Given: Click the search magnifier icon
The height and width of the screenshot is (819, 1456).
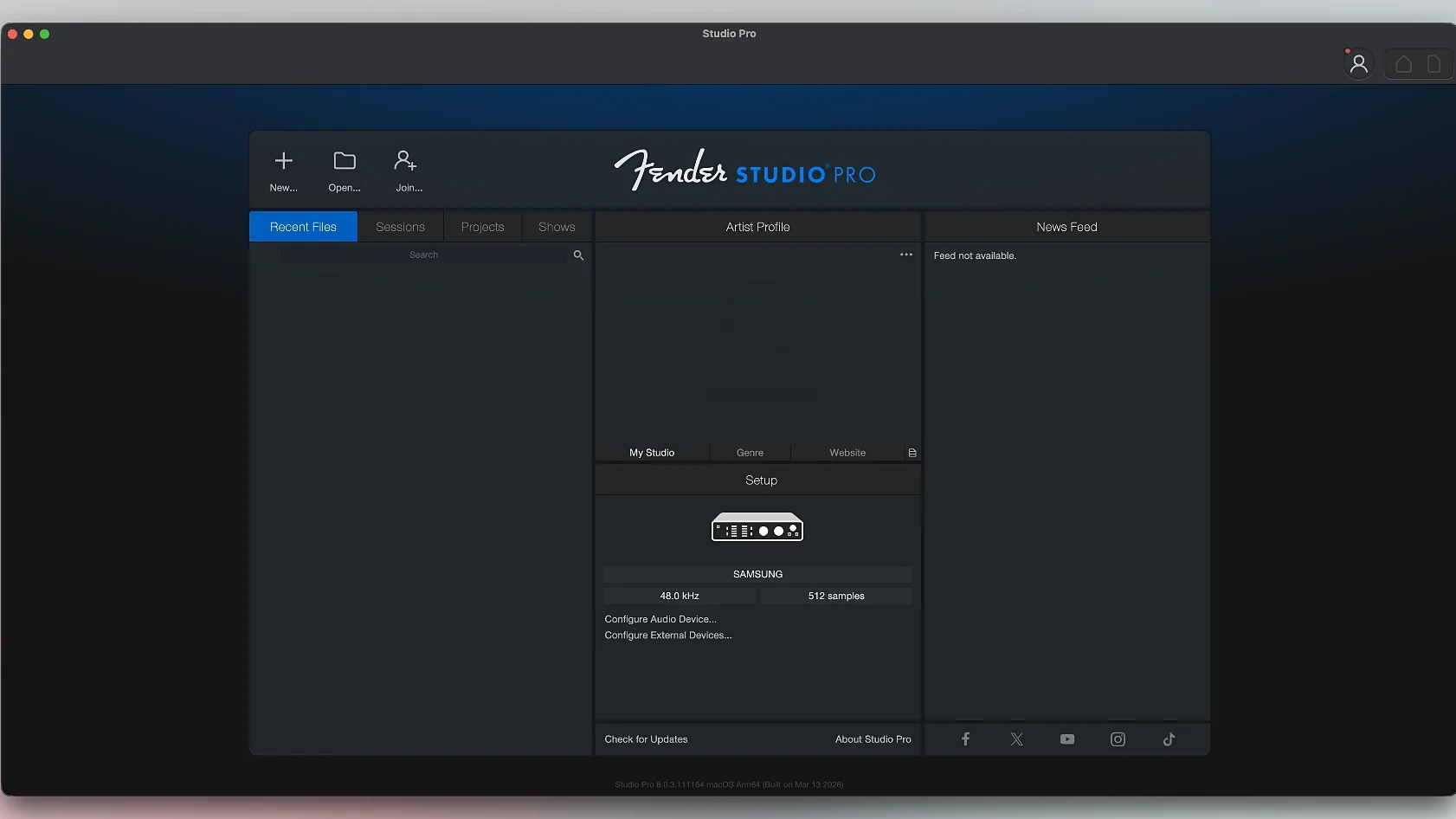Looking at the screenshot, I should 578,255.
